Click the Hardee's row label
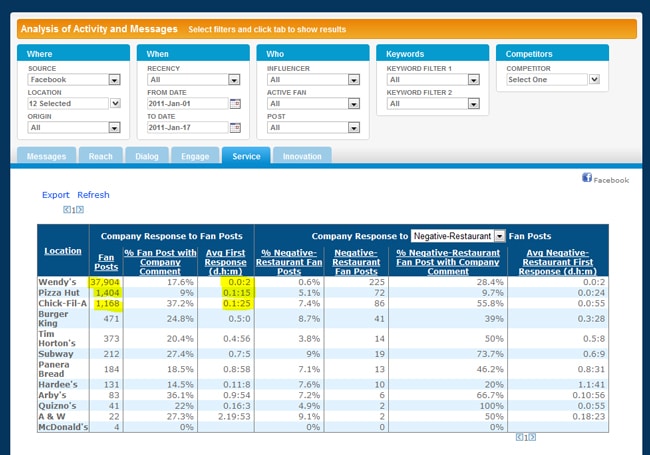This screenshot has height=455, width=650. [58, 385]
